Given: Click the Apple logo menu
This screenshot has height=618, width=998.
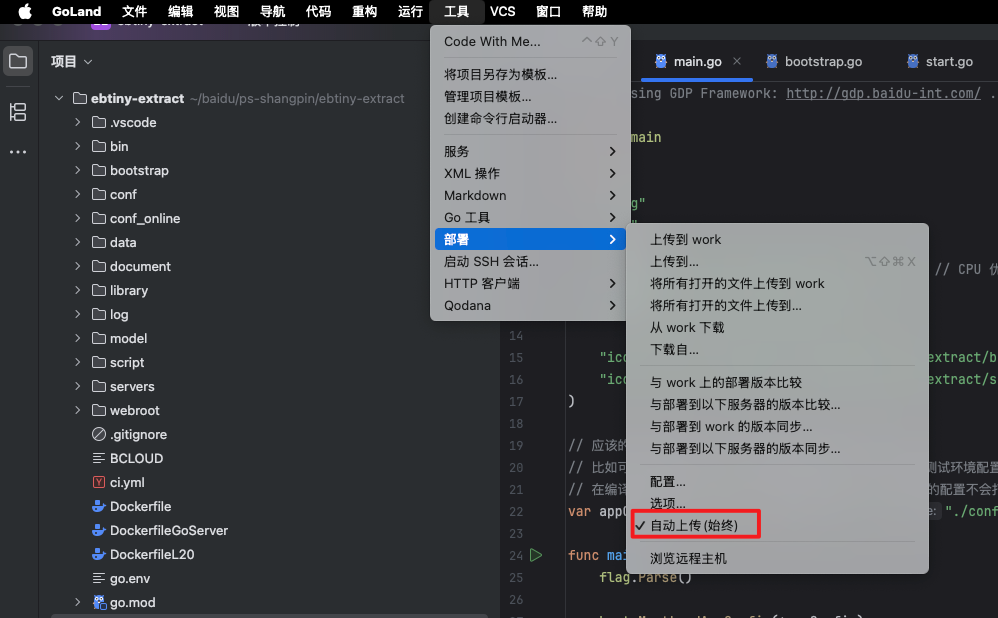Looking at the screenshot, I should click(x=25, y=11).
